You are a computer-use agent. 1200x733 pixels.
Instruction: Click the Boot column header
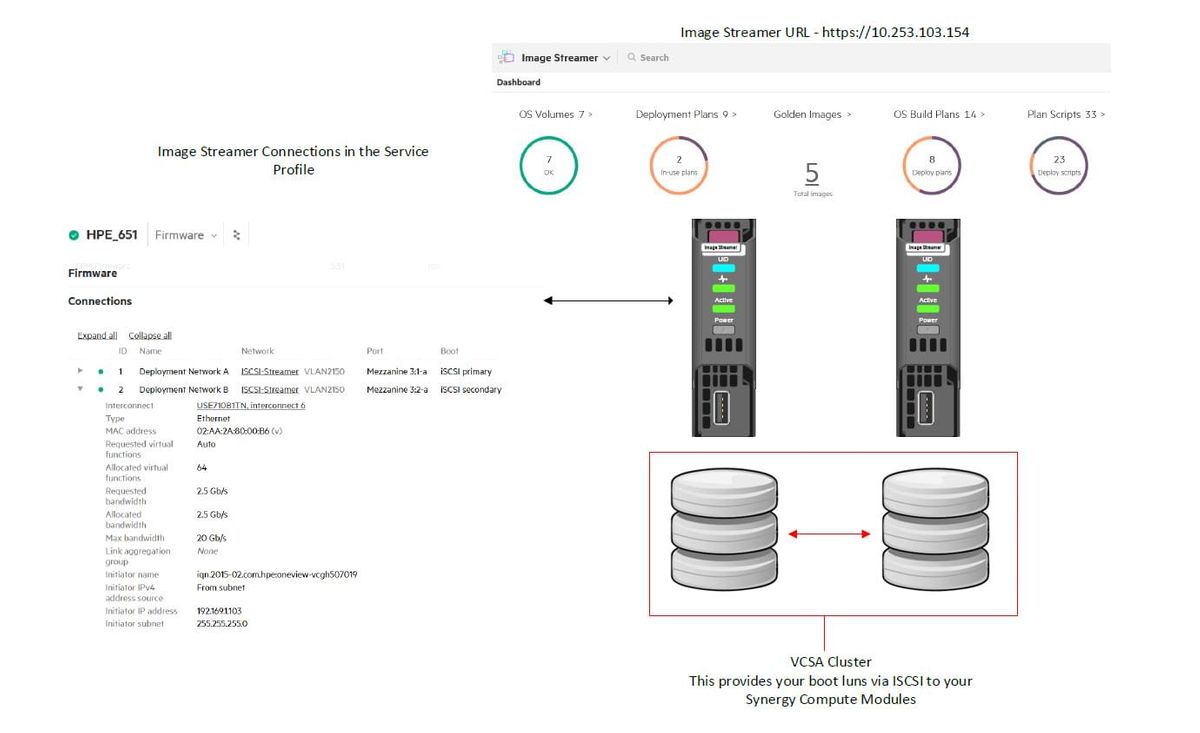[450, 352]
